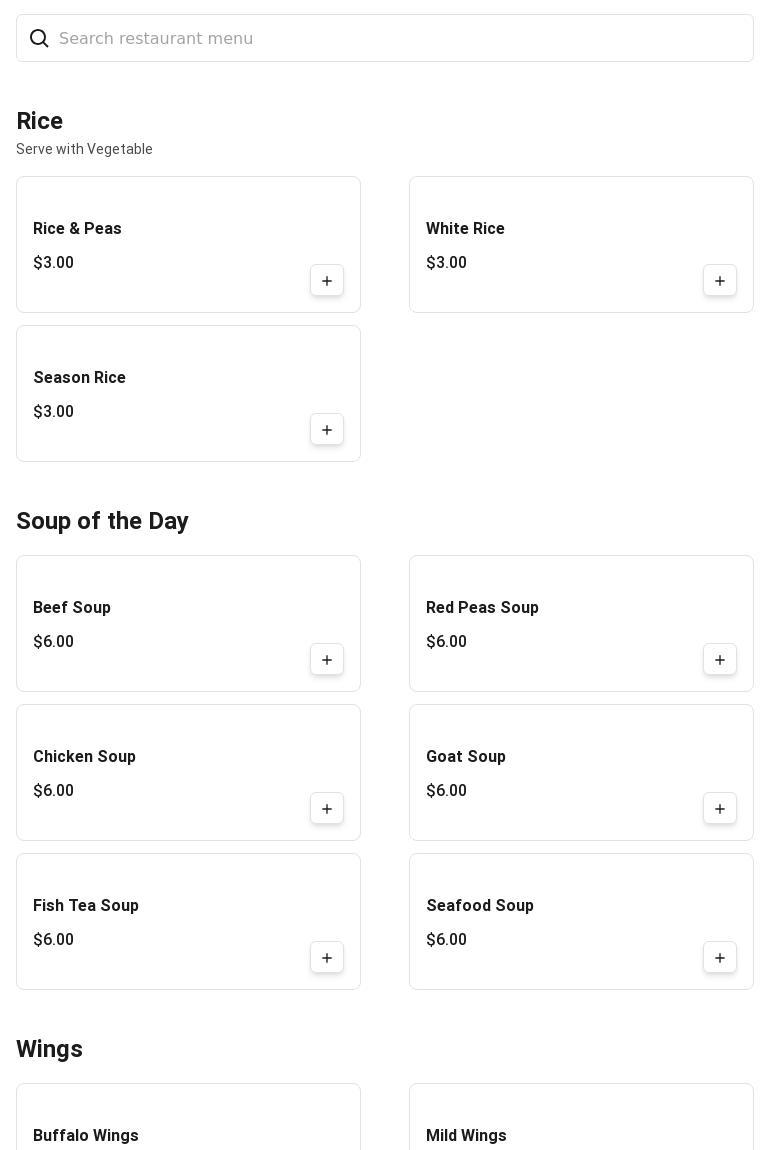Open the Goat Soup item name
The image size is (770, 1150).
tap(466, 757)
